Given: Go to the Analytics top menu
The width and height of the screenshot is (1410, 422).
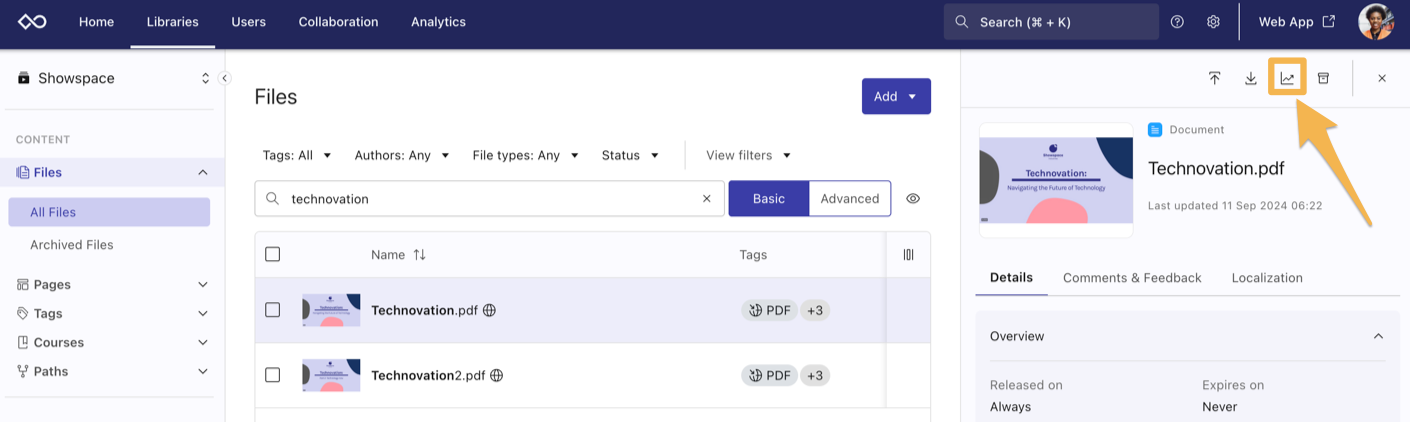Looking at the screenshot, I should [x=438, y=22].
